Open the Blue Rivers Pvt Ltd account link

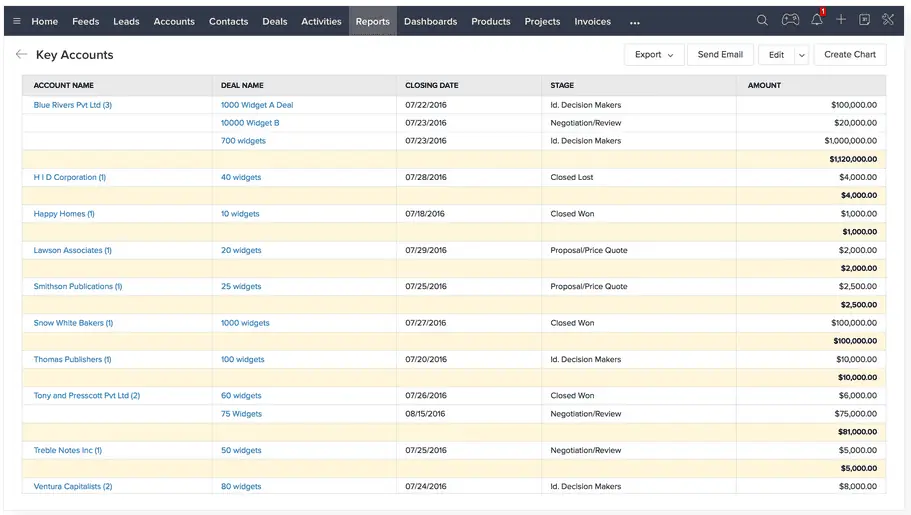(72, 105)
